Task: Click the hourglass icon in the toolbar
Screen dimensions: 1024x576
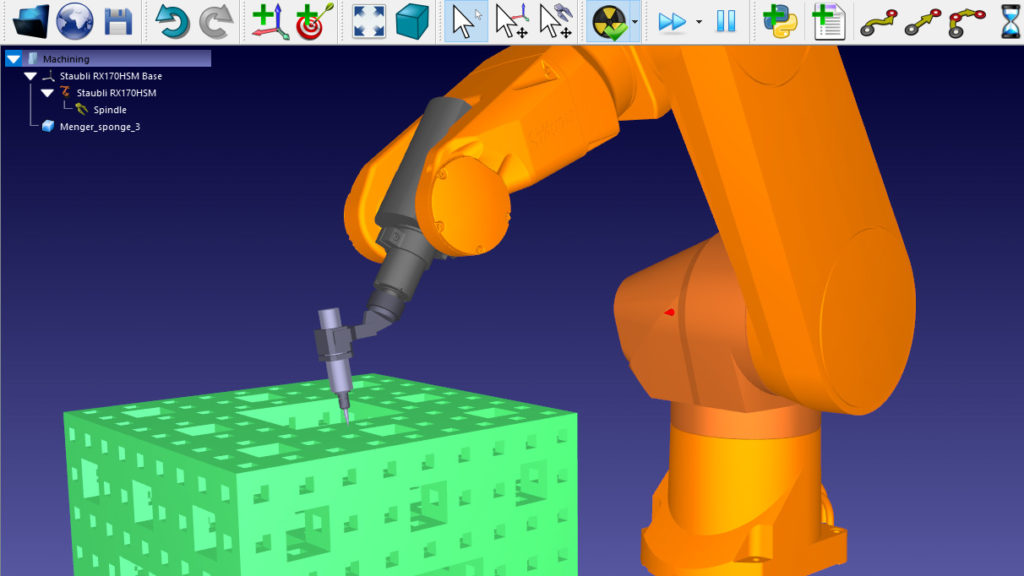Action: 1011,21
